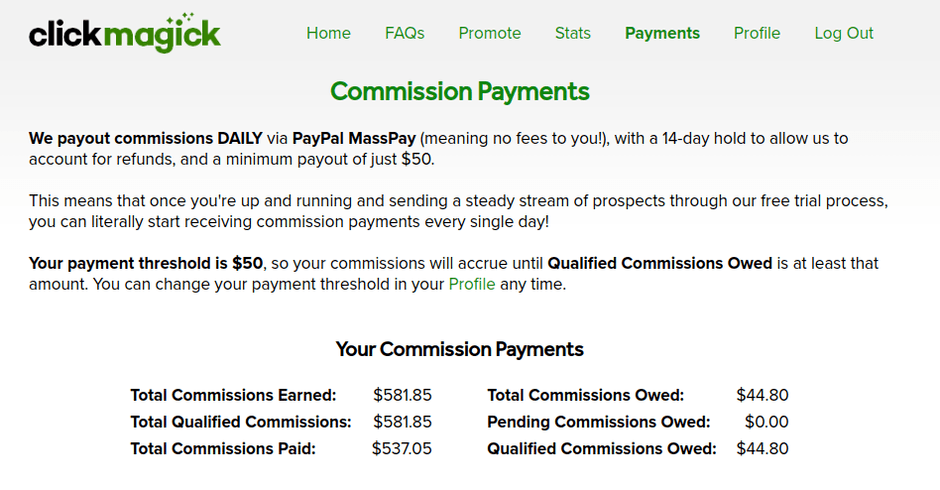View the Stats page
Image resolution: width=940 pixels, height=490 pixels.
(573, 33)
